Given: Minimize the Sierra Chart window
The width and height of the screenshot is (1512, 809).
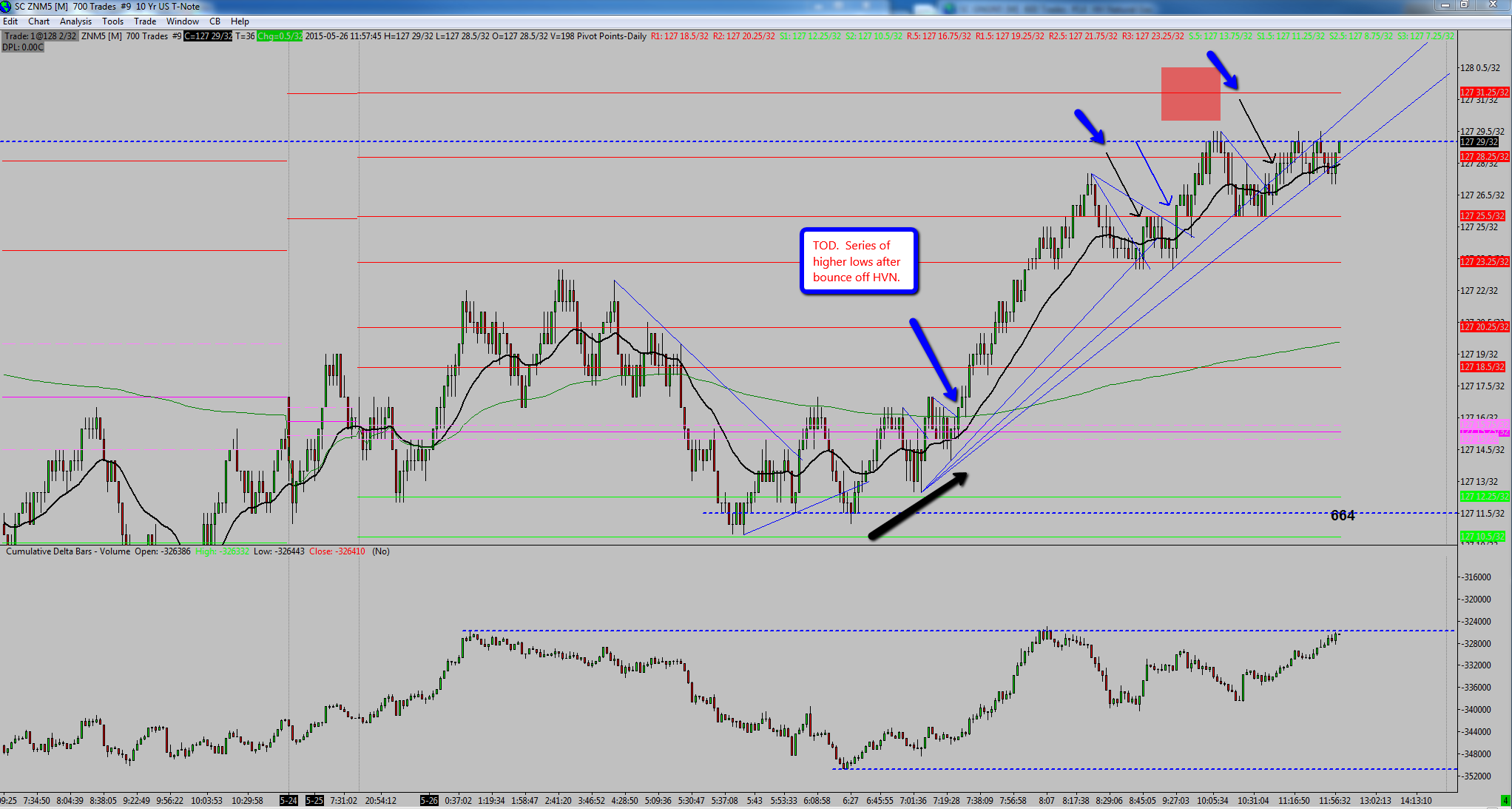Looking at the screenshot, I should [x=1445, y=6].
